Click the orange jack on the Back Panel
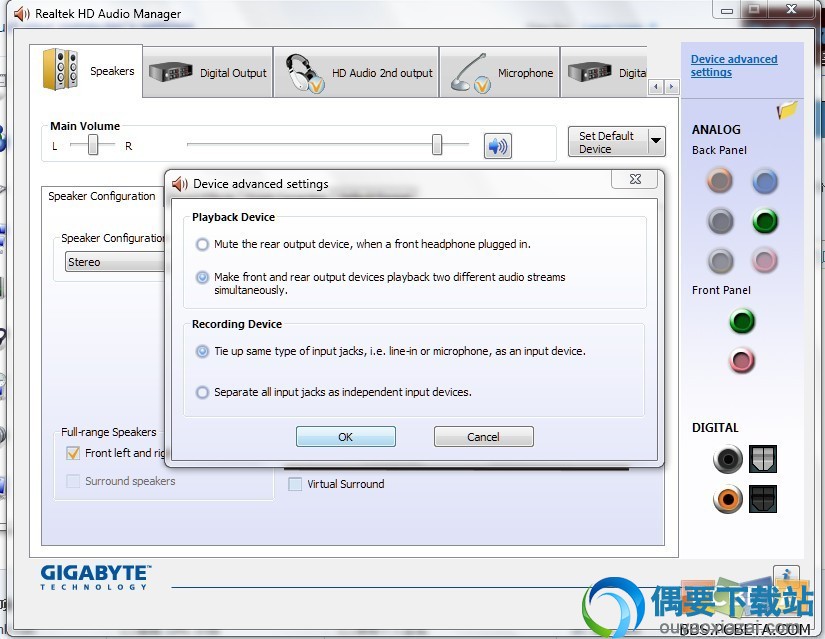The width and height of the screenshot is (825, 639). 719,180
